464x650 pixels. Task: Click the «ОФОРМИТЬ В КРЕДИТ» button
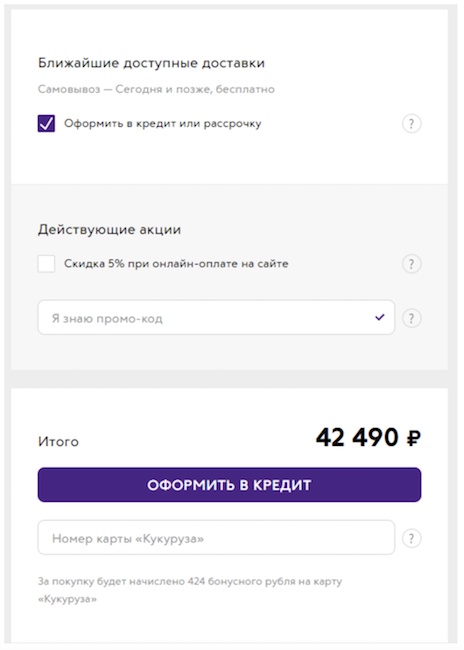[x=229, y=485]
